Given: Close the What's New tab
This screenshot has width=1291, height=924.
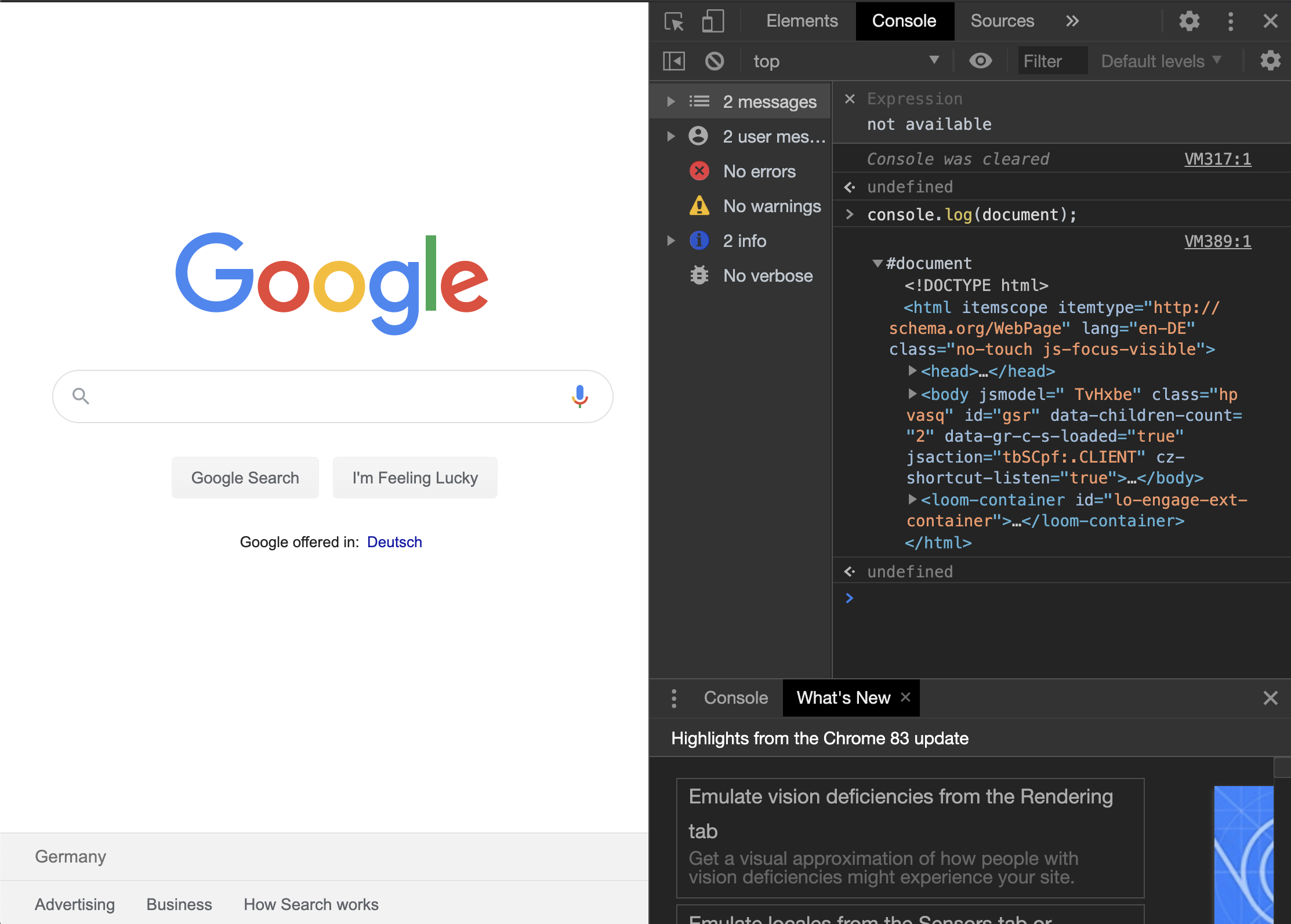Looking at the screenshot, I should point(905,697).
